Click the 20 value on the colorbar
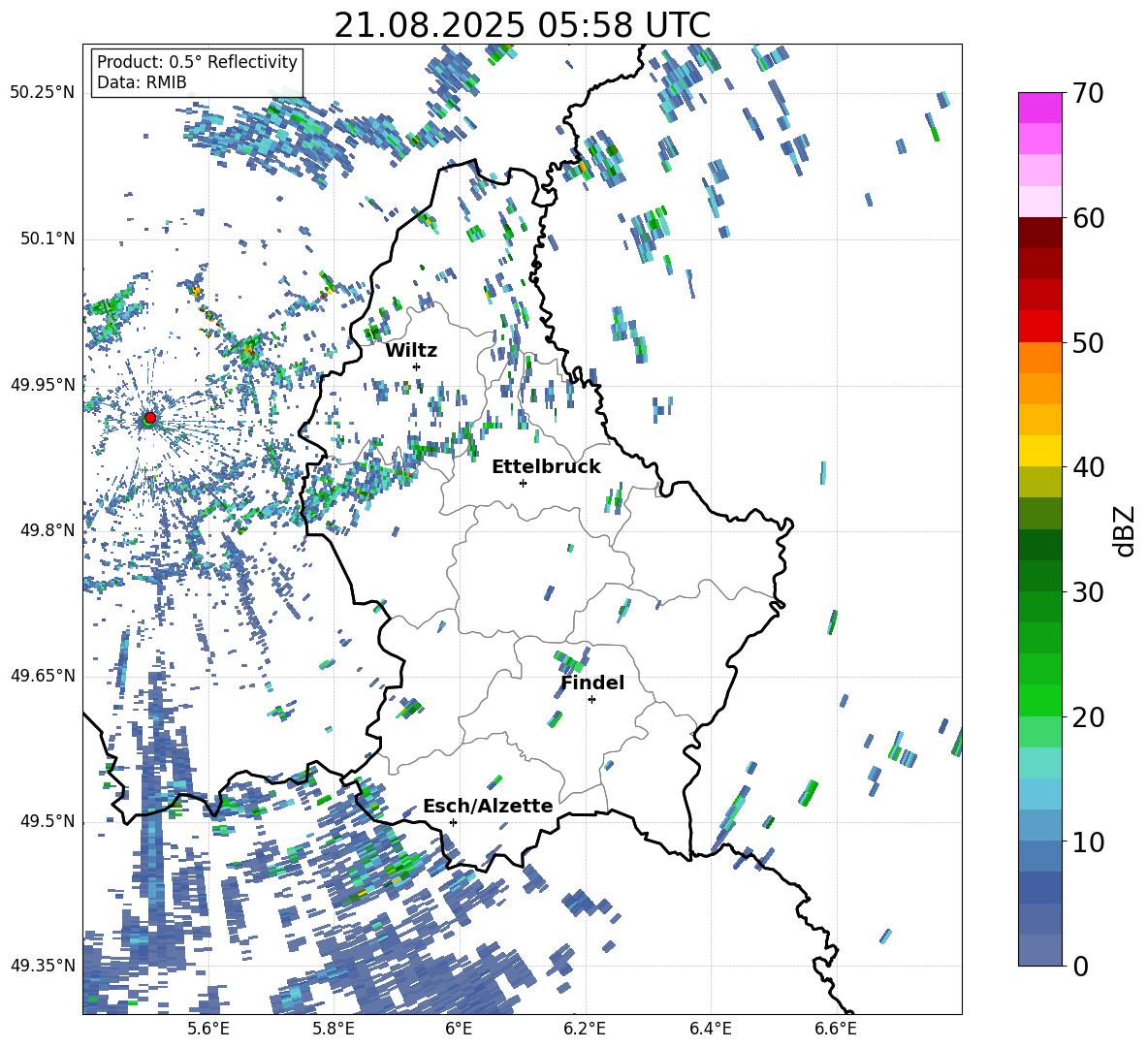The width and height of the screenshot is (1148, 1048). click(x=1088, y=717)
